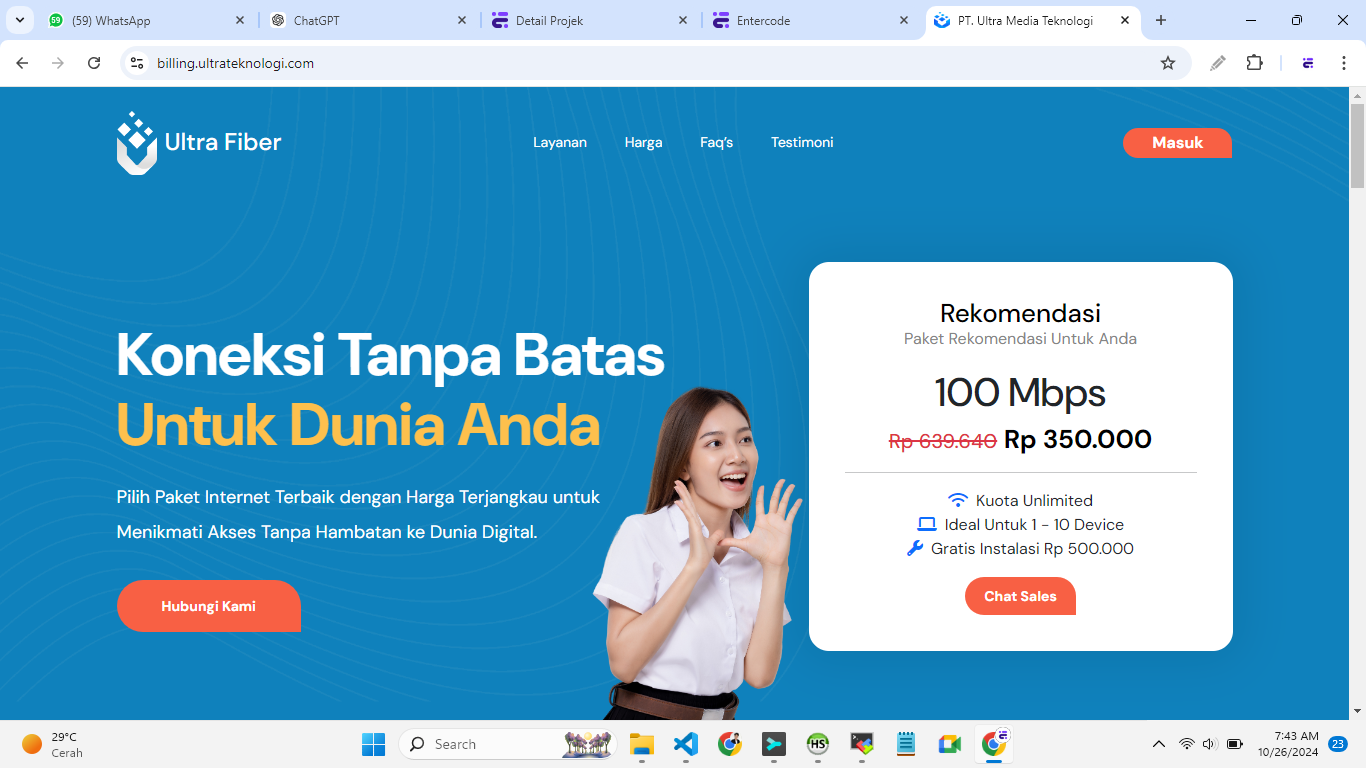
Task: Go forward in browser history
Action: (58, 63)
